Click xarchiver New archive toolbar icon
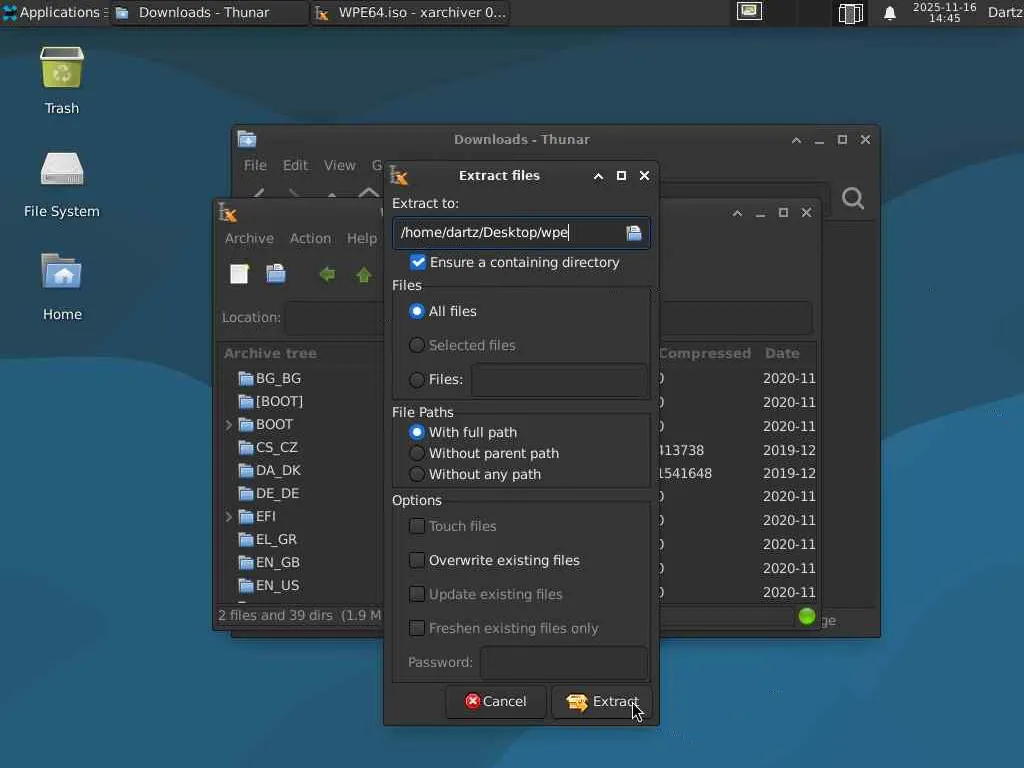 [x=239, y=274]
